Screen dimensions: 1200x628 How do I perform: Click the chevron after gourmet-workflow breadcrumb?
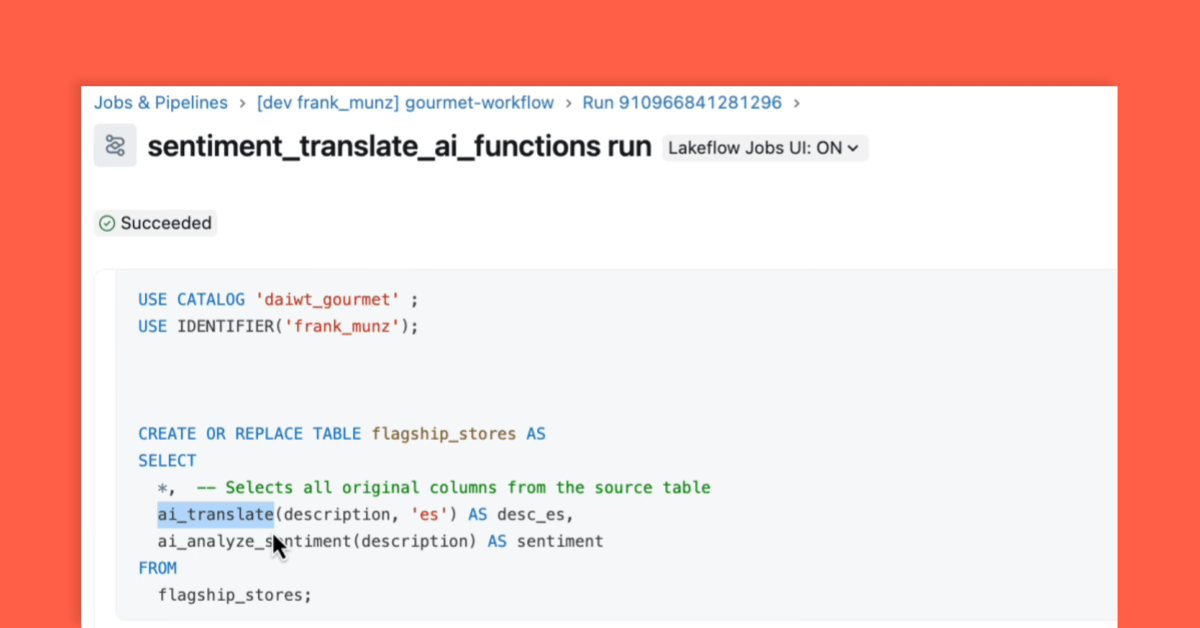[569, 102]
